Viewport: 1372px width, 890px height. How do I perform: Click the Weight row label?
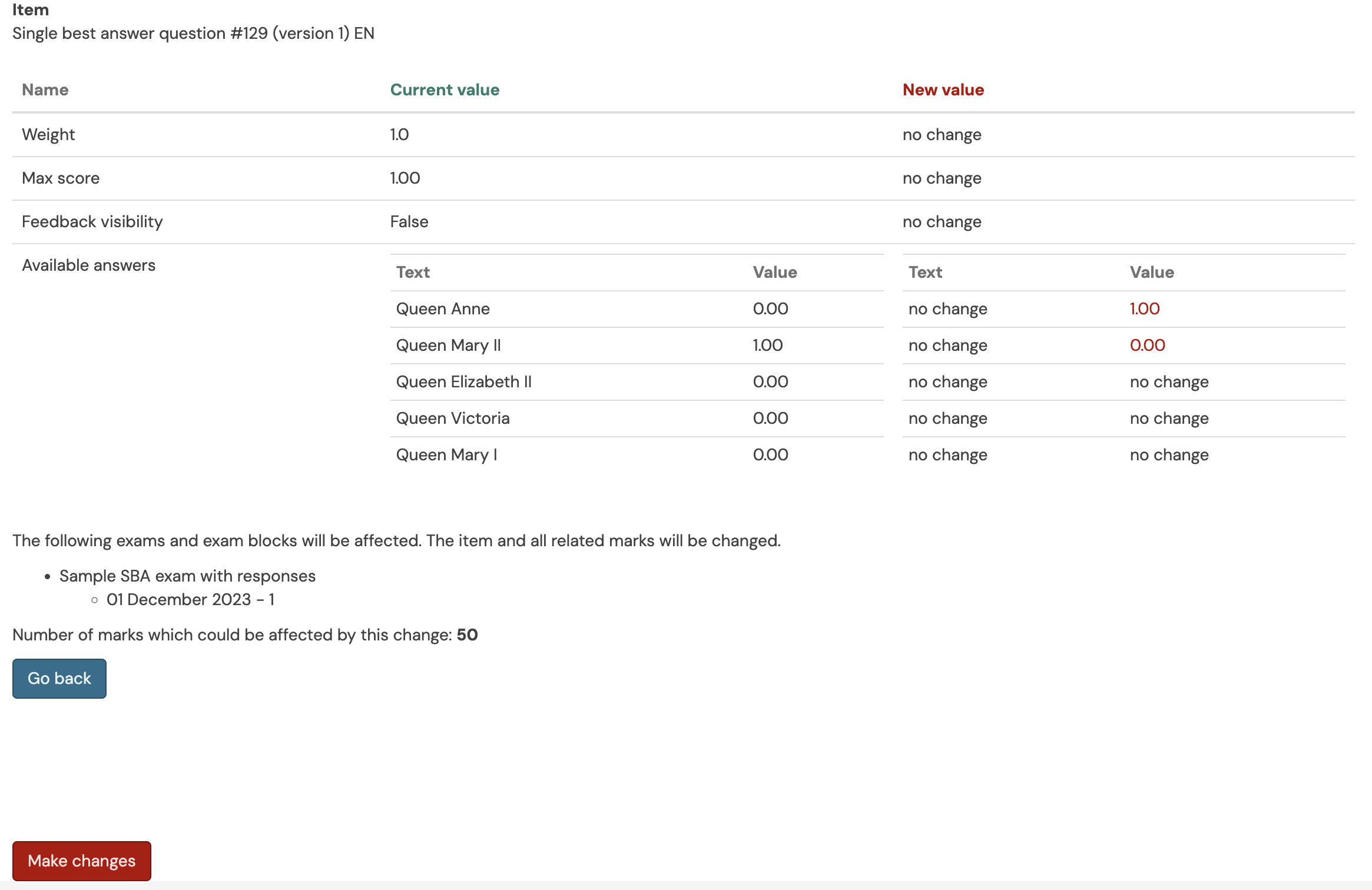point(48,134)
